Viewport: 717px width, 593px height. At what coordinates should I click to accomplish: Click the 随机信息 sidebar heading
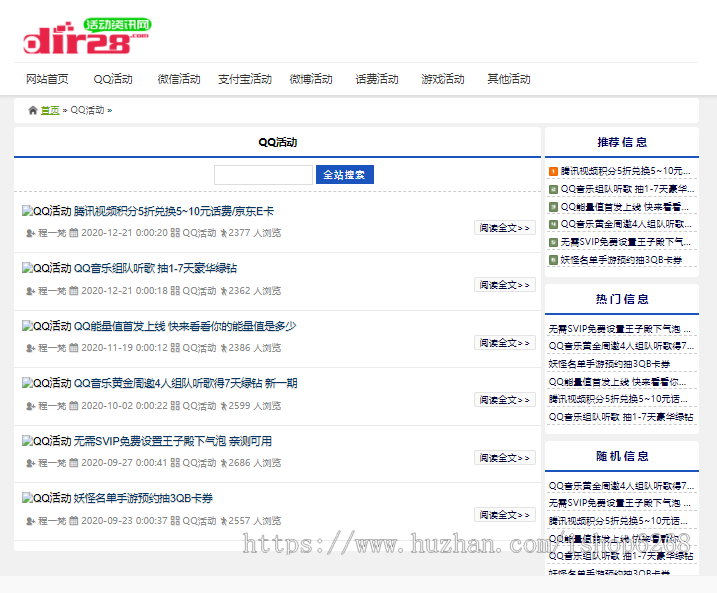pos(622,456)
